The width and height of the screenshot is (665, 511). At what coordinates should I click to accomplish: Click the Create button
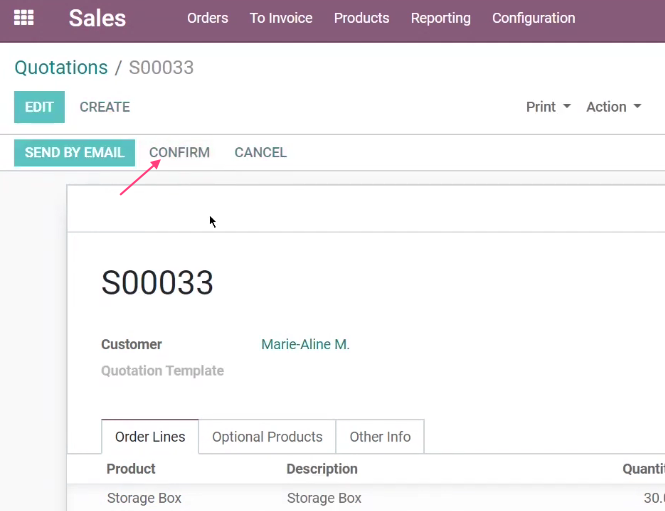105,107
